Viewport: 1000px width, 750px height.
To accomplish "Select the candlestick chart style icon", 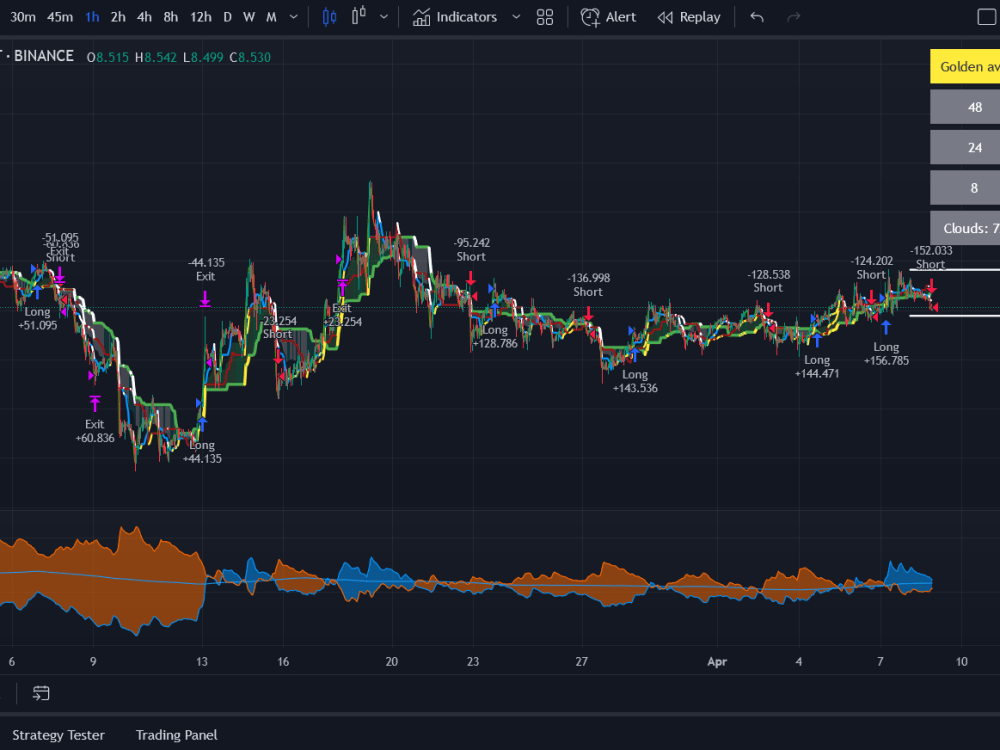I will click(329, 16).
